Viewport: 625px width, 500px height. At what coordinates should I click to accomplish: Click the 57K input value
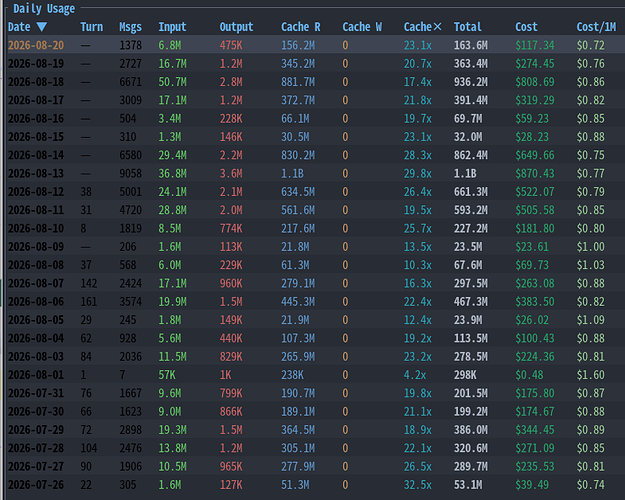(x=167, y=375)
